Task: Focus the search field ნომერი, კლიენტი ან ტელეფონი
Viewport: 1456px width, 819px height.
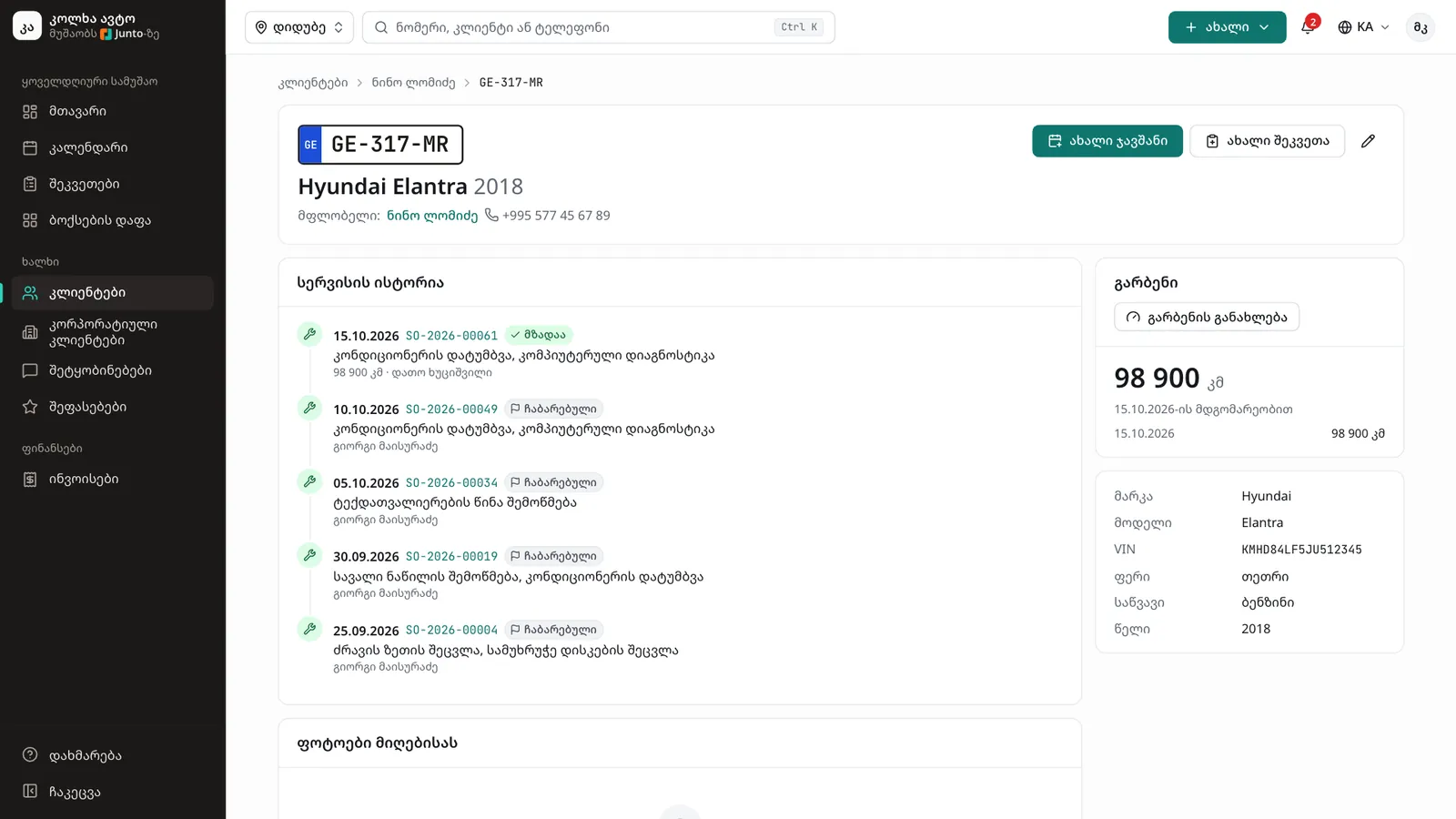Action: tap(599, 27)
